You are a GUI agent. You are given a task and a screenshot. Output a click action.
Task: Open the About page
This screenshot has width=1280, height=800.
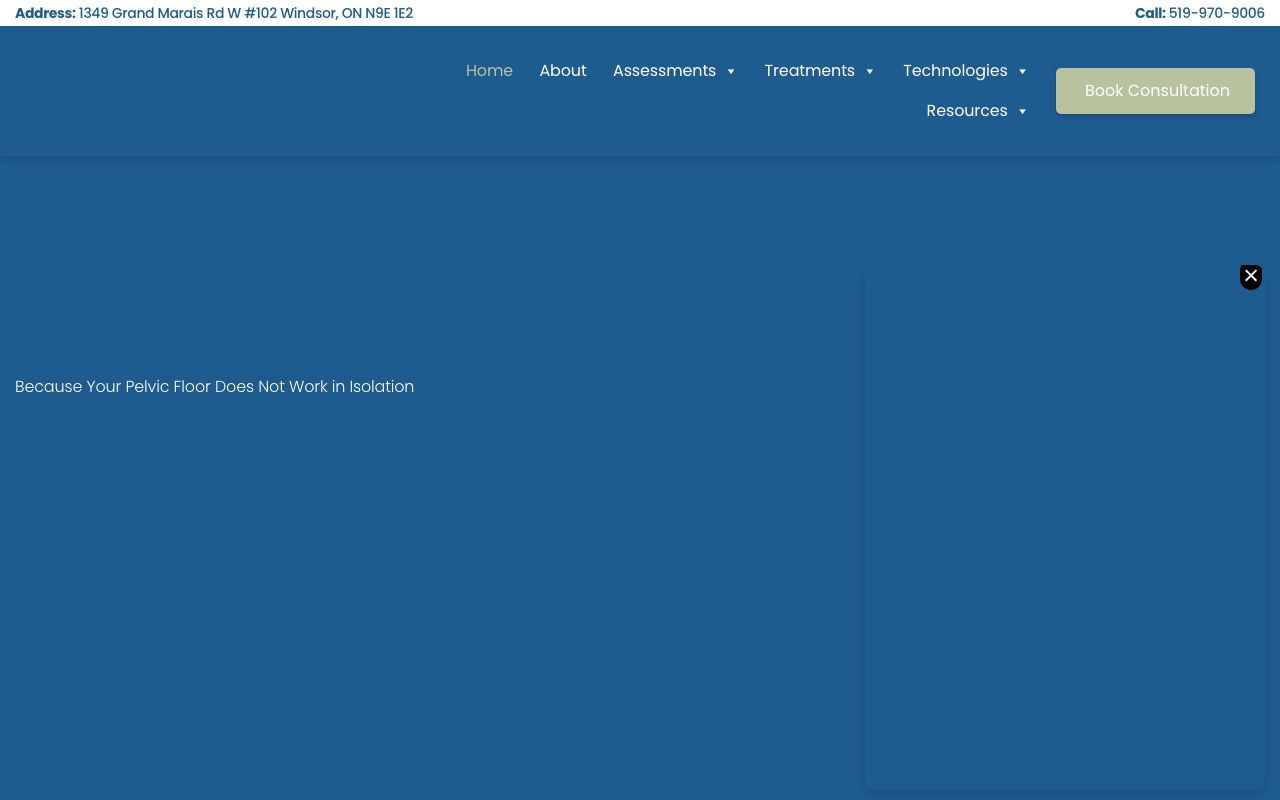coord(562,71)
